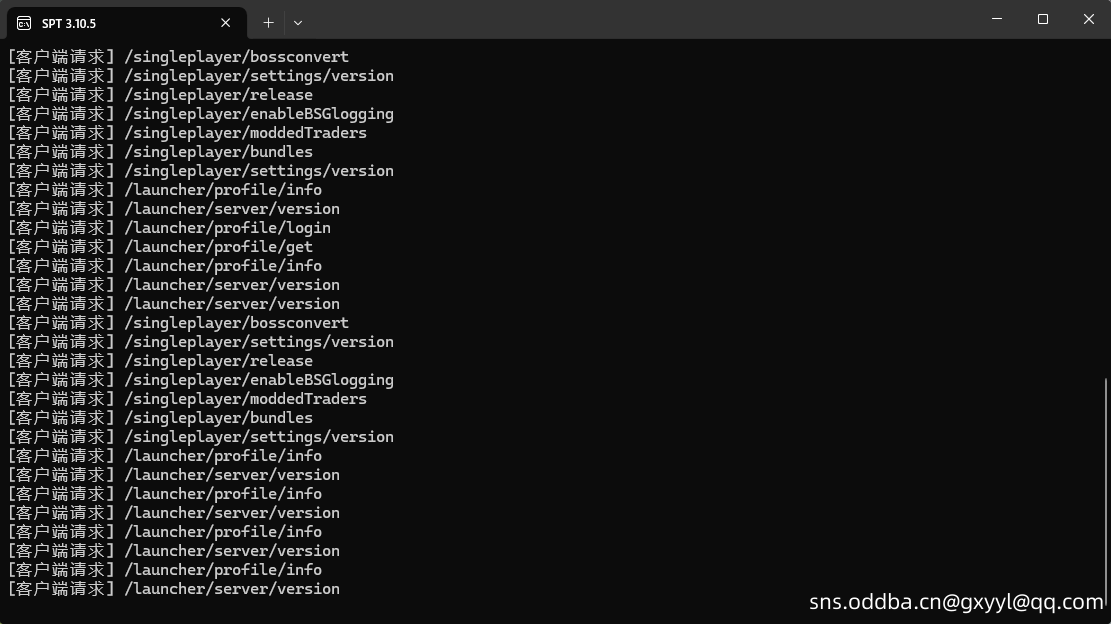Click empty title bar area beside tabs
Viewport: 1111px width, 624px height.
click(638, 19)
